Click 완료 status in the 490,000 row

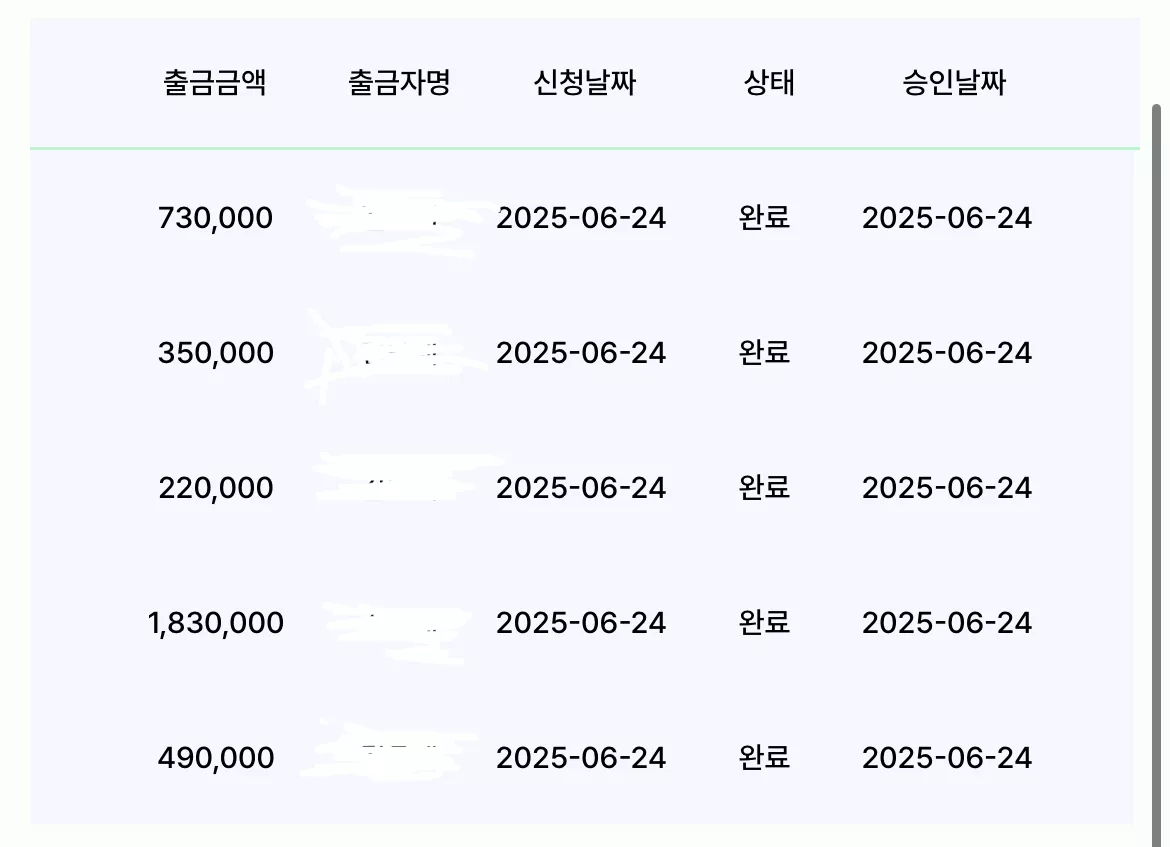[764, 758]
